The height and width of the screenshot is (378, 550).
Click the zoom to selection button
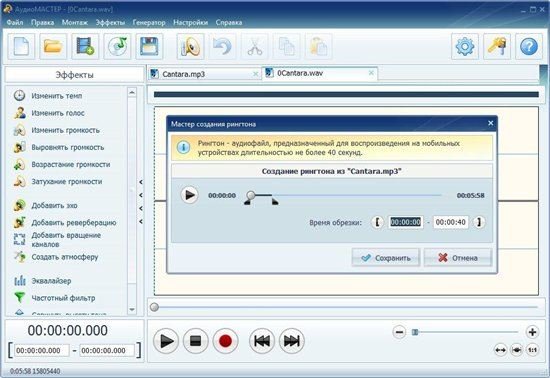click(516, 350)
